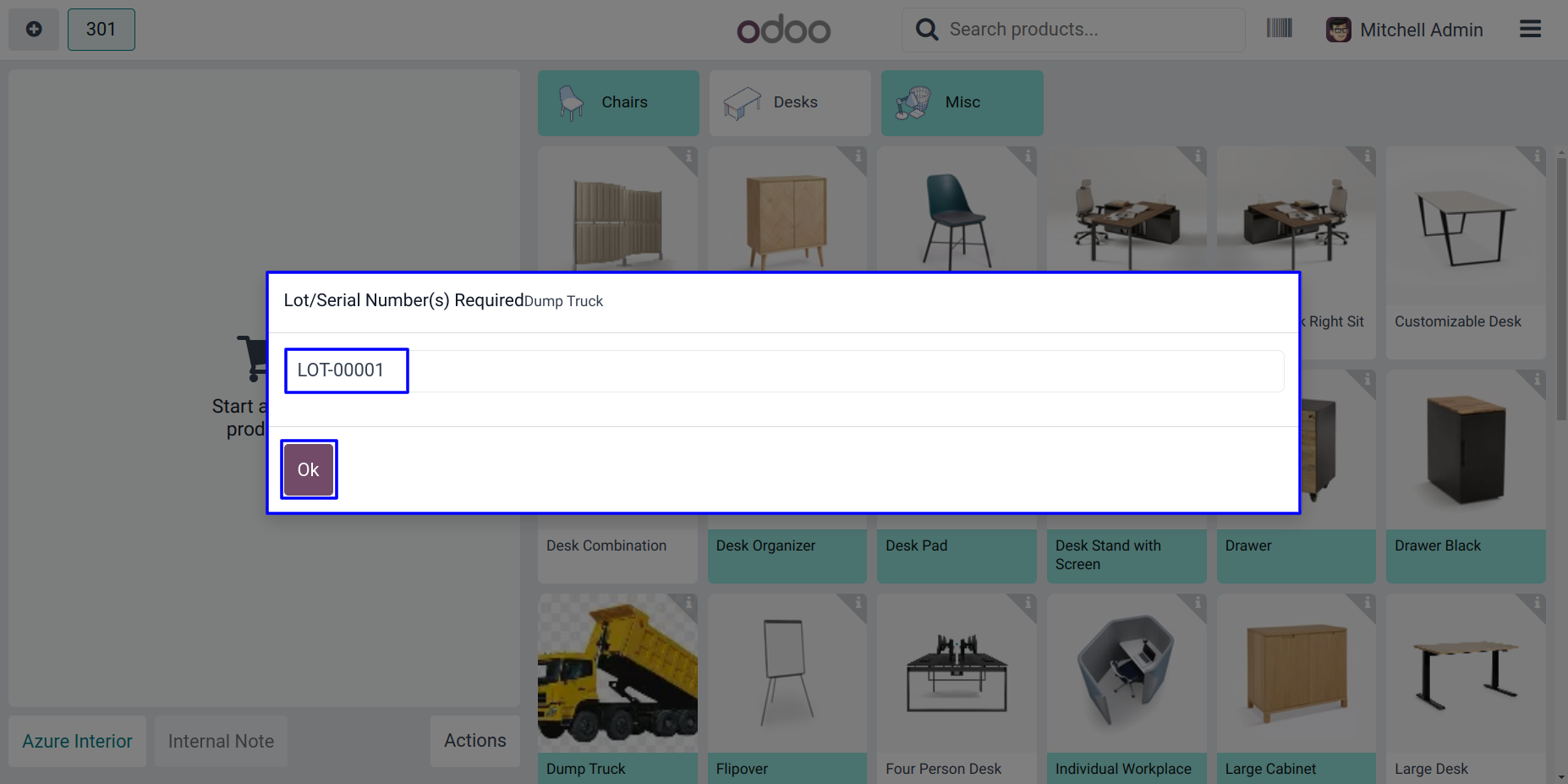This screenshot has height=784, width=1568.
Task: Click the Azure Interior customer button
Action: pos(77,741)
